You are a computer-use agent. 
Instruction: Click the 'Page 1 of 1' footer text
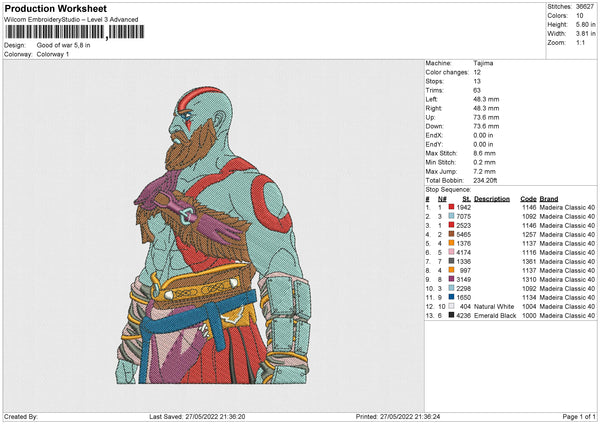pos(579,417)
